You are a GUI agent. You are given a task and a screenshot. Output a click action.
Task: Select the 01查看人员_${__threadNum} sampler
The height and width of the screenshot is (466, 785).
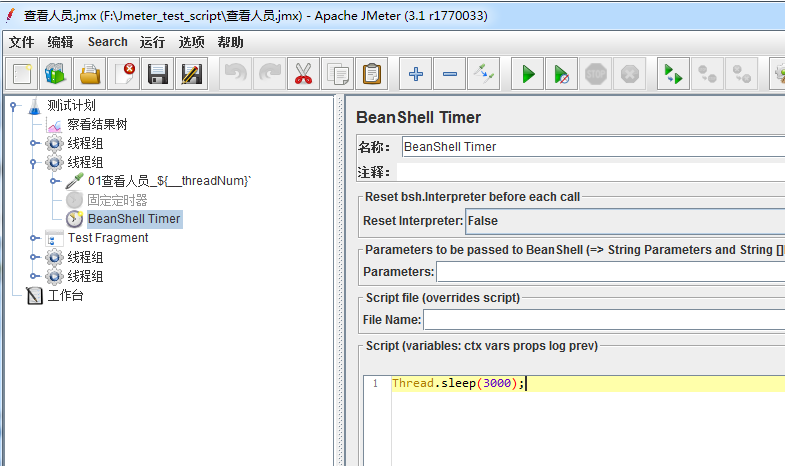[169, 181]
